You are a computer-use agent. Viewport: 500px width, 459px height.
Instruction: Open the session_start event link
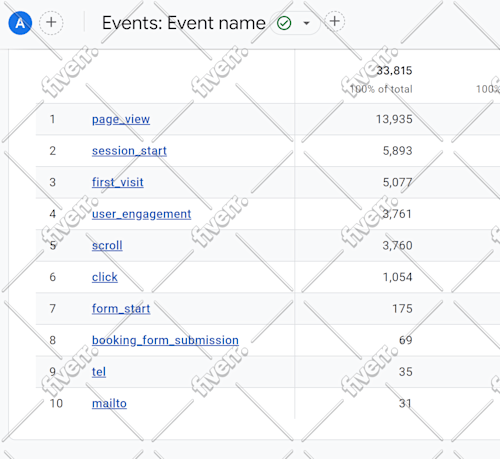[x=129, y=151]
